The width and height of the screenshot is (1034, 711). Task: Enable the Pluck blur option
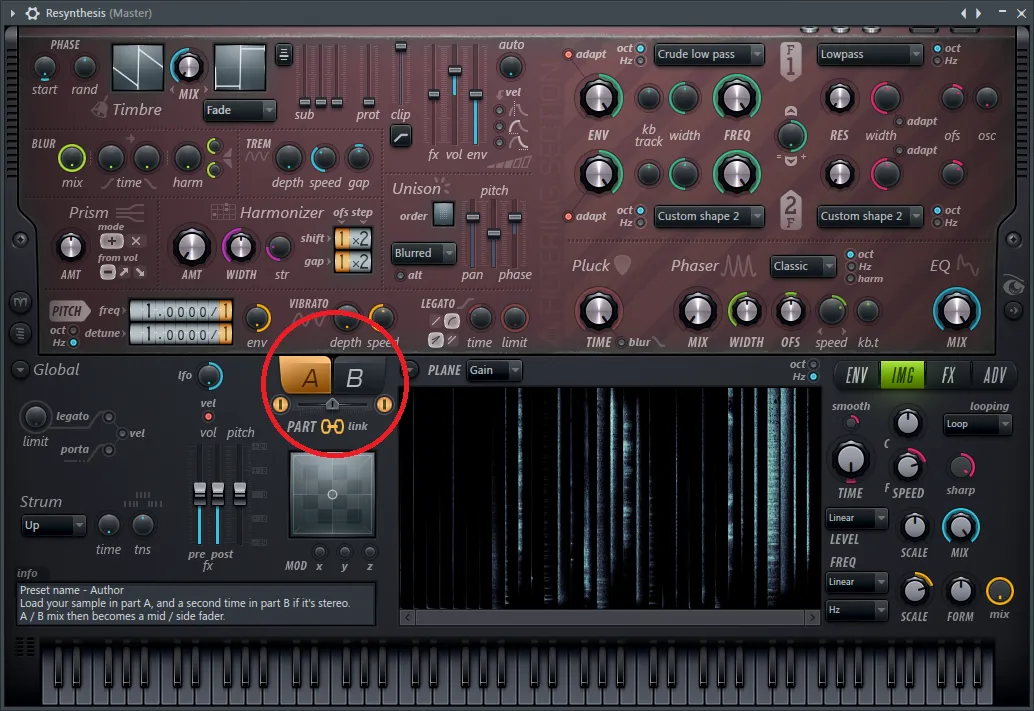point(621,342)
